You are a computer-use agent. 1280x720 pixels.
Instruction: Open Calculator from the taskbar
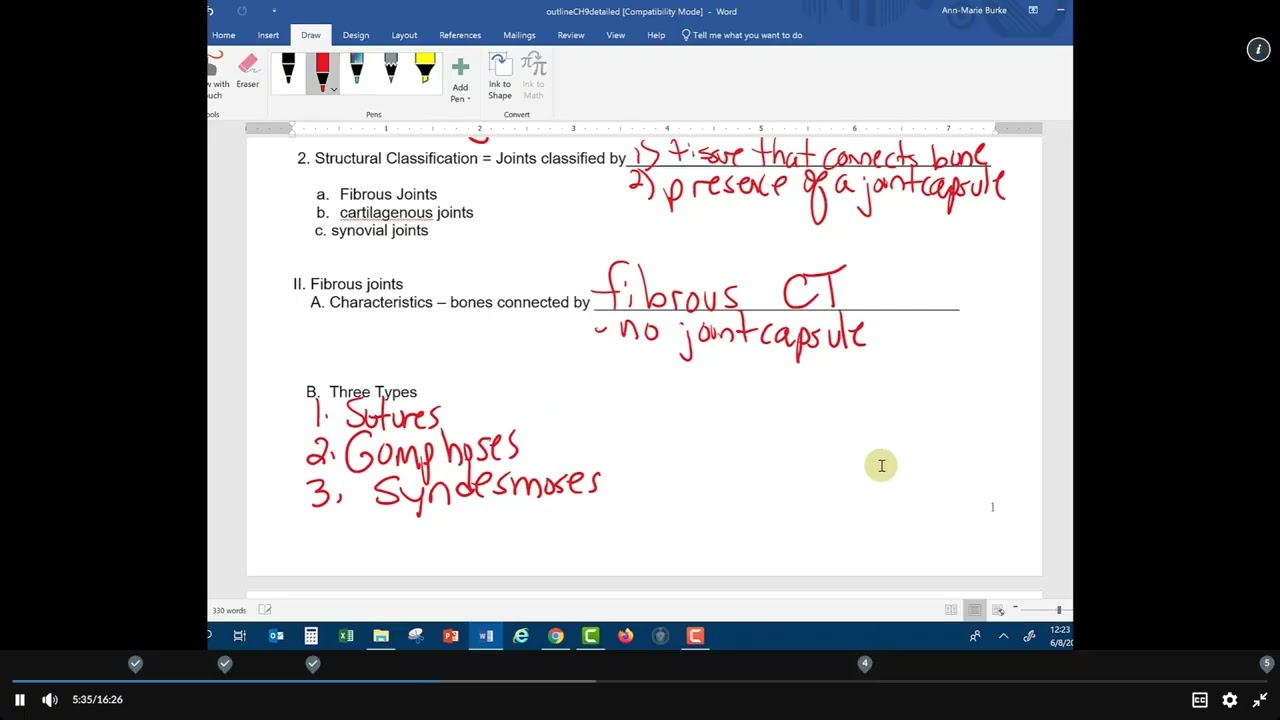click(311, 636)
